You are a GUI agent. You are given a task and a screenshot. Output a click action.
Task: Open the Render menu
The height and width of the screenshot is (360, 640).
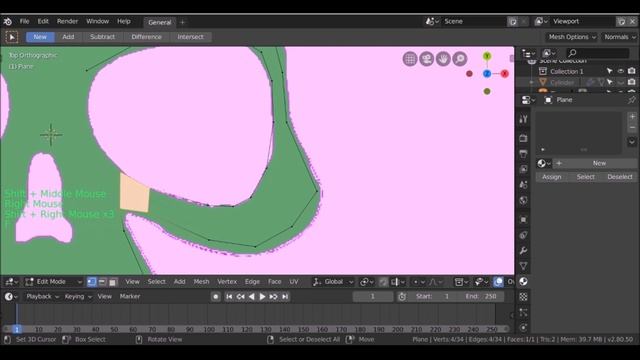[x=67, y=21]
